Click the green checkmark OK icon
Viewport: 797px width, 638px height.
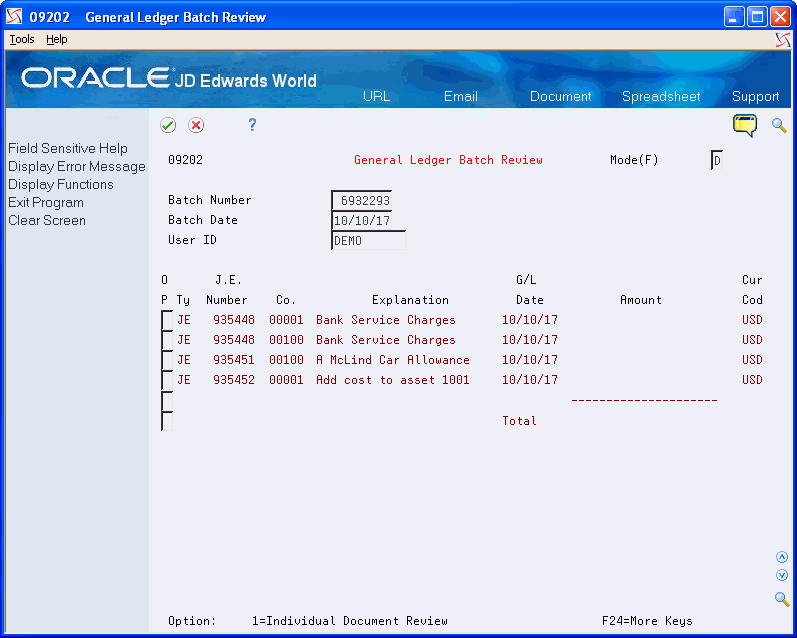[168, 125]
